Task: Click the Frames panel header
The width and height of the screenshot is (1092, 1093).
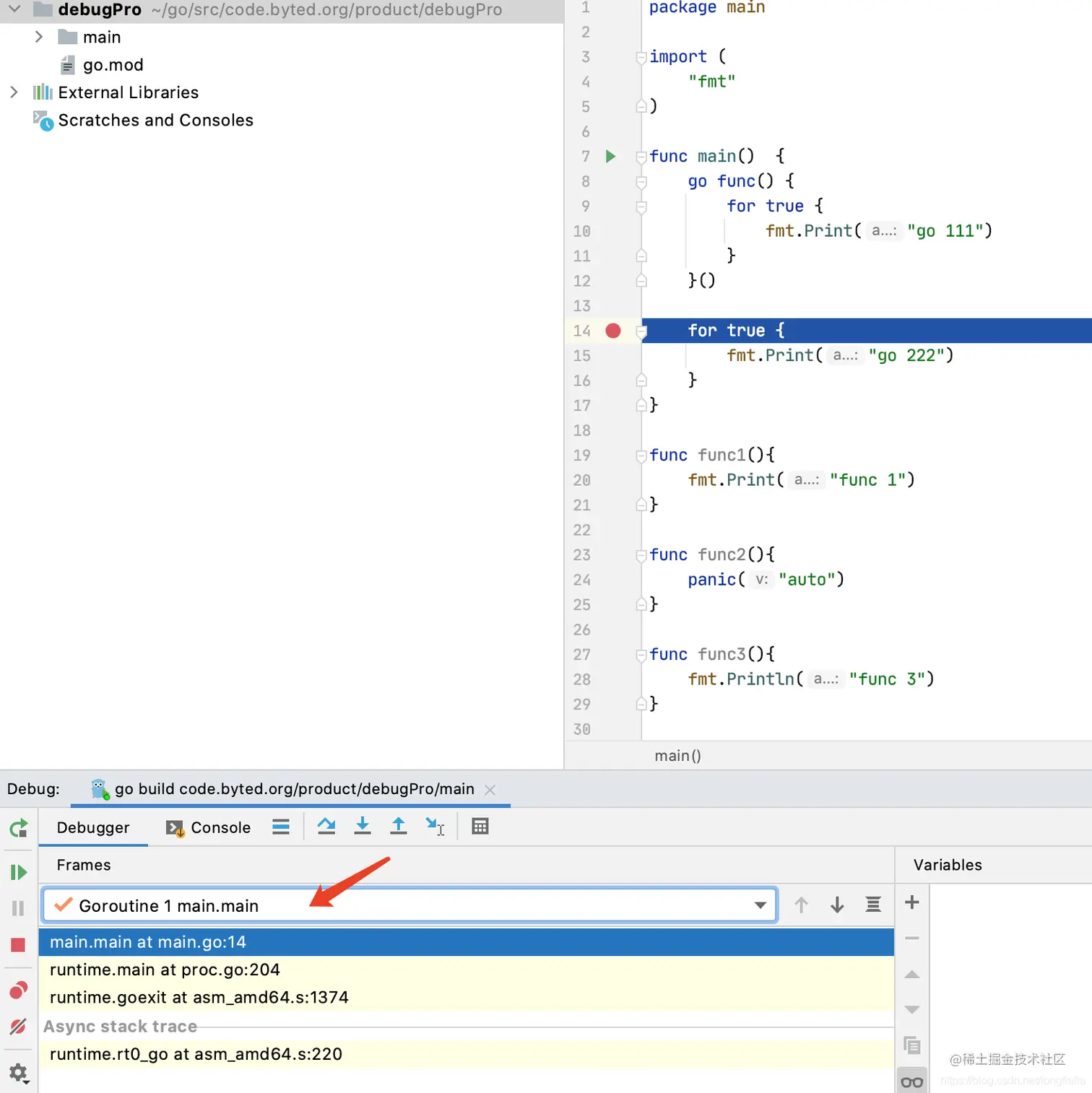Action: pyautogui.click(x=84, y=865)
